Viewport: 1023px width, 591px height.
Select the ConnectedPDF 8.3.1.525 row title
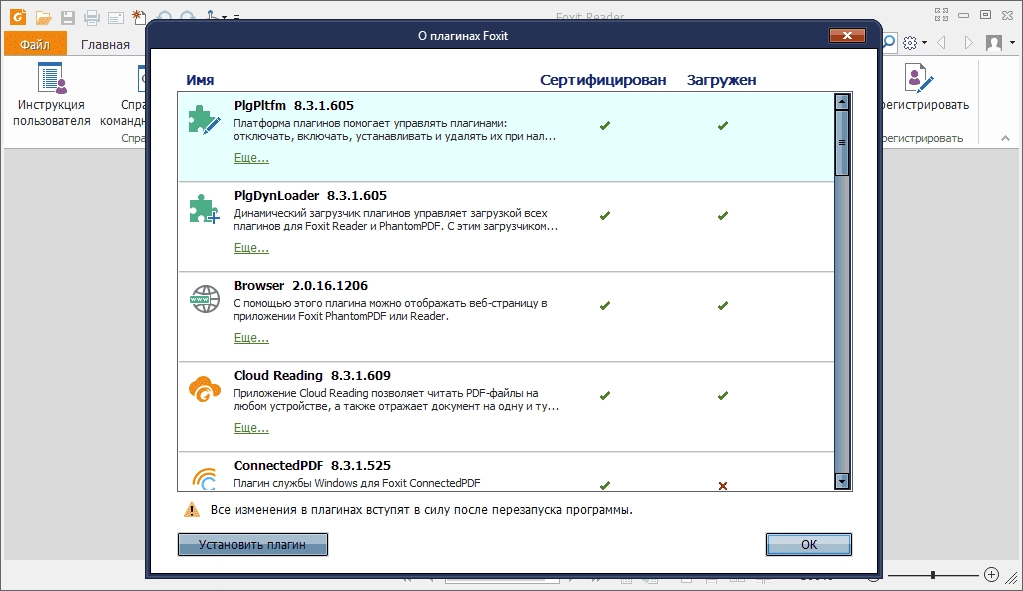point(312,466)
